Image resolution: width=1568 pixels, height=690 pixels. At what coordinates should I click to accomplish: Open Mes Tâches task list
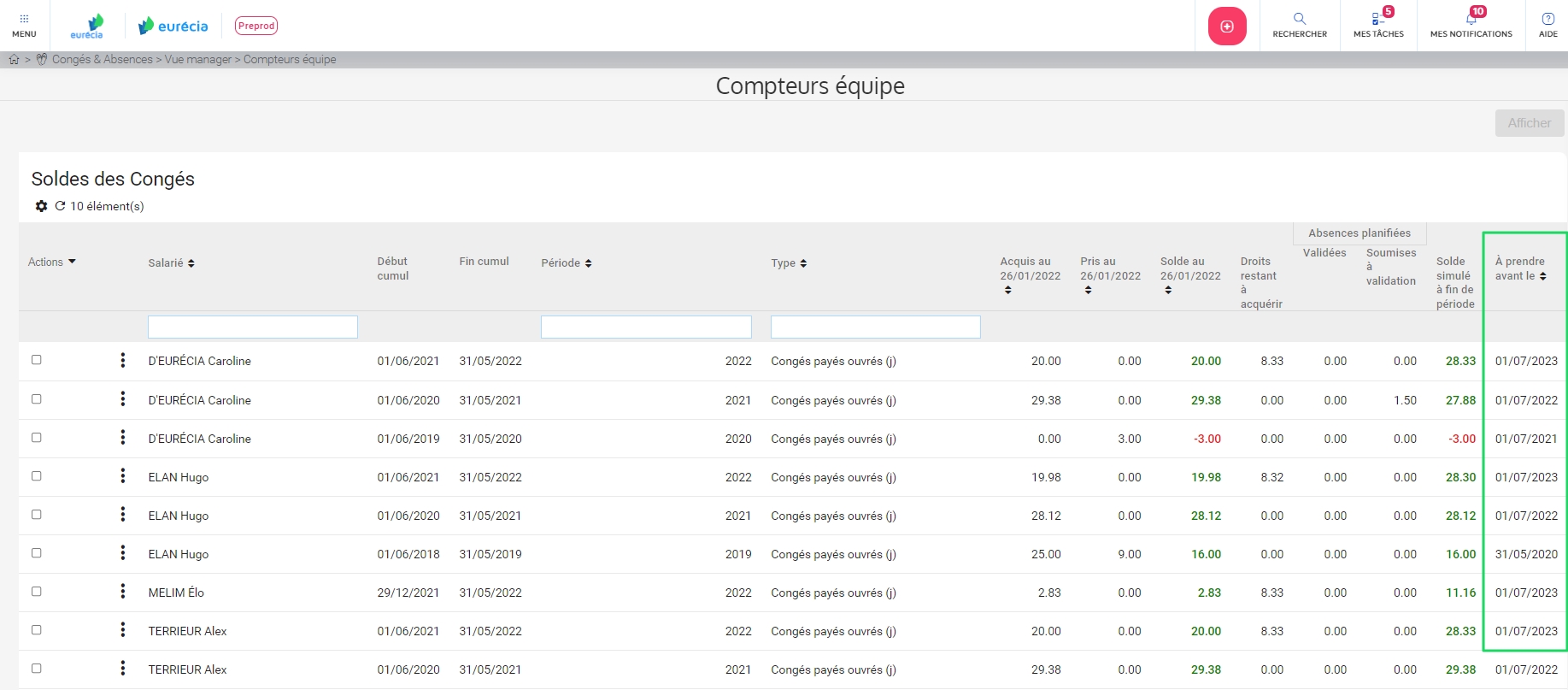coord(1378,26)
